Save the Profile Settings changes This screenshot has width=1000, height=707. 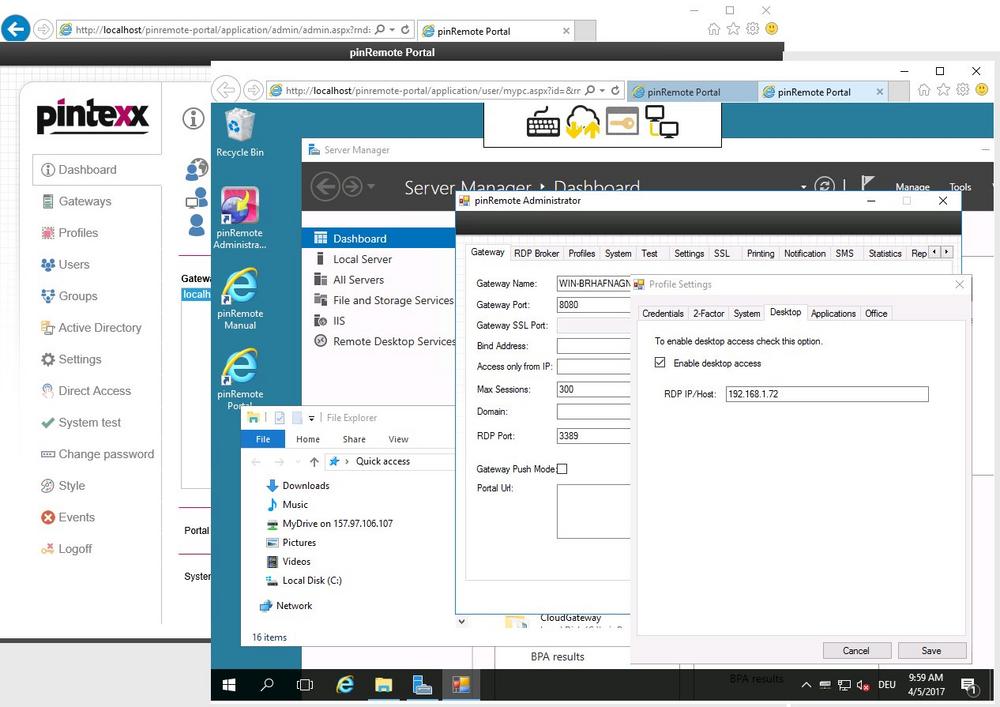931,650
